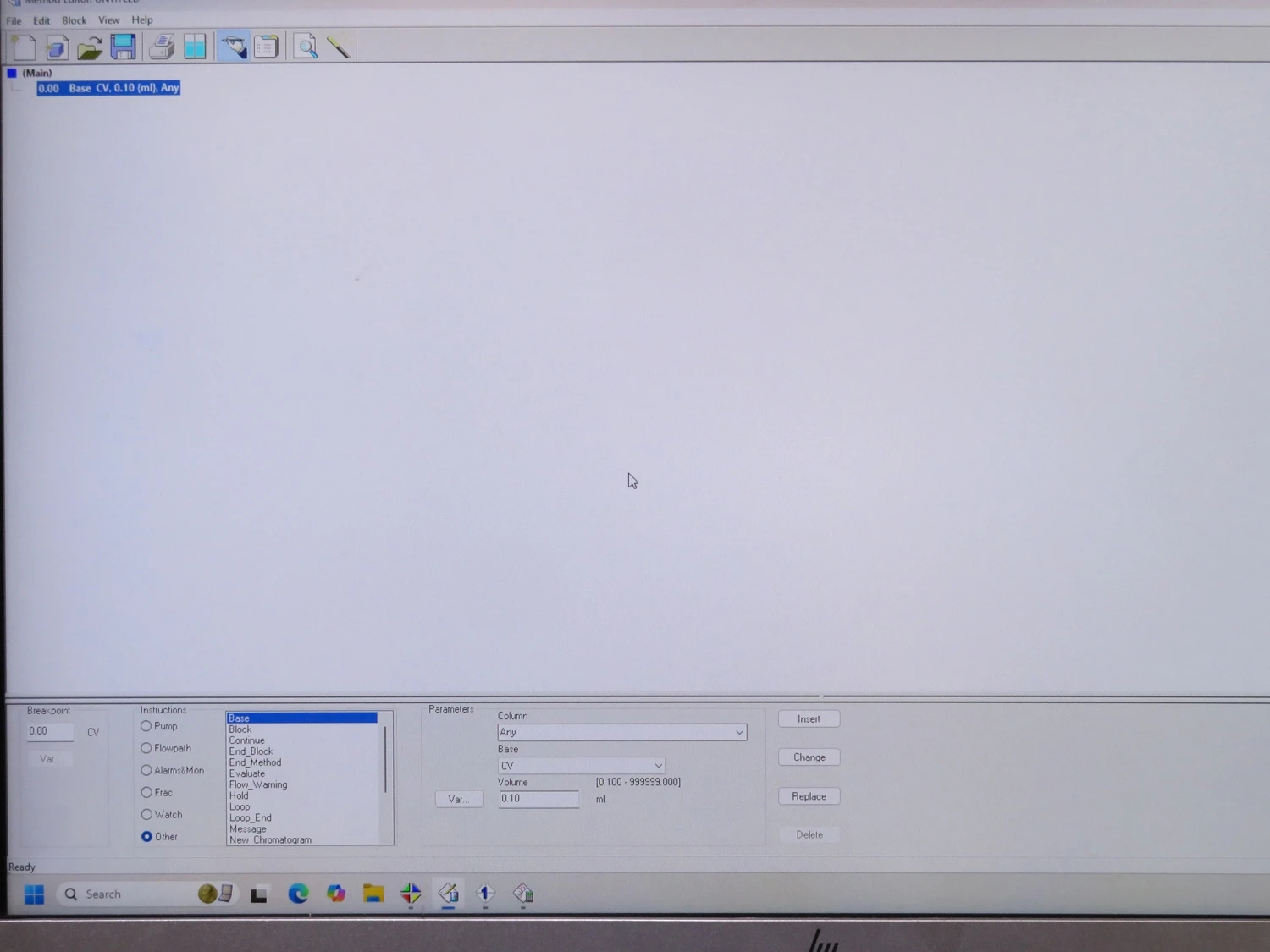Click the instructions list vertical scrollbar
The height and width of the screenshot is (952, 1270).
pyautogui.click(x=385, y=759)
